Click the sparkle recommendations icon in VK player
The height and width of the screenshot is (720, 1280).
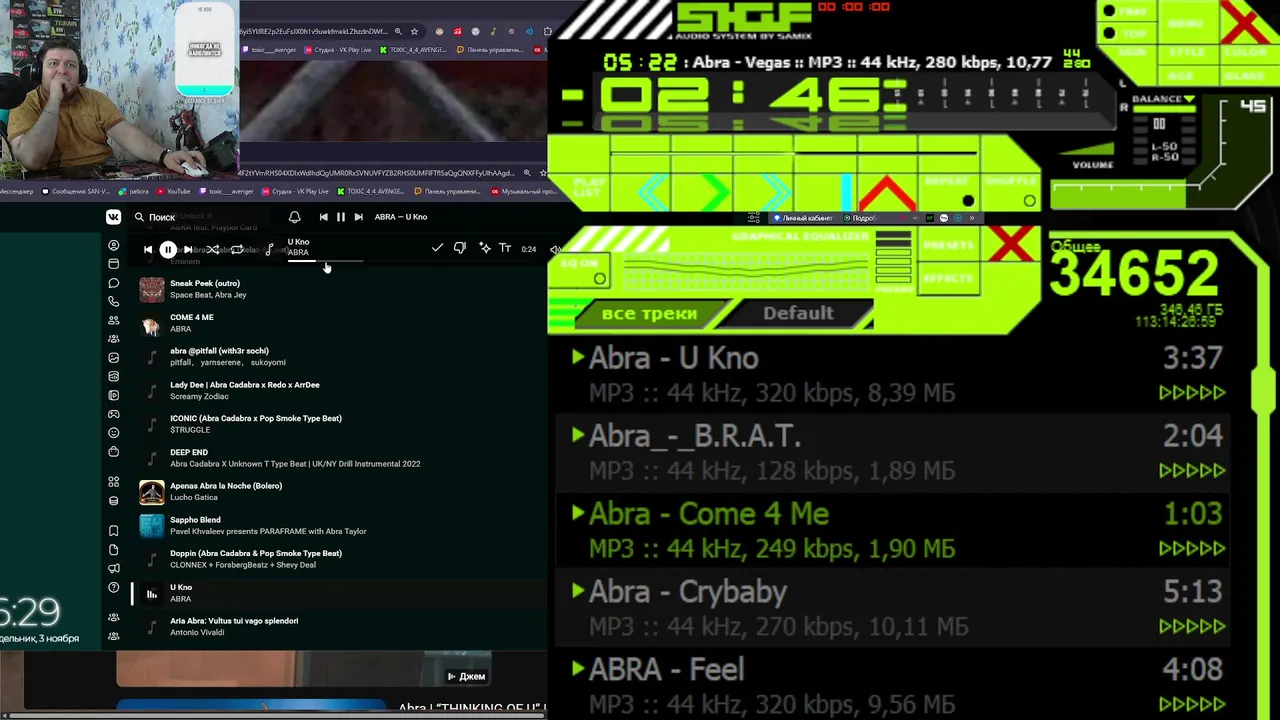484,248
